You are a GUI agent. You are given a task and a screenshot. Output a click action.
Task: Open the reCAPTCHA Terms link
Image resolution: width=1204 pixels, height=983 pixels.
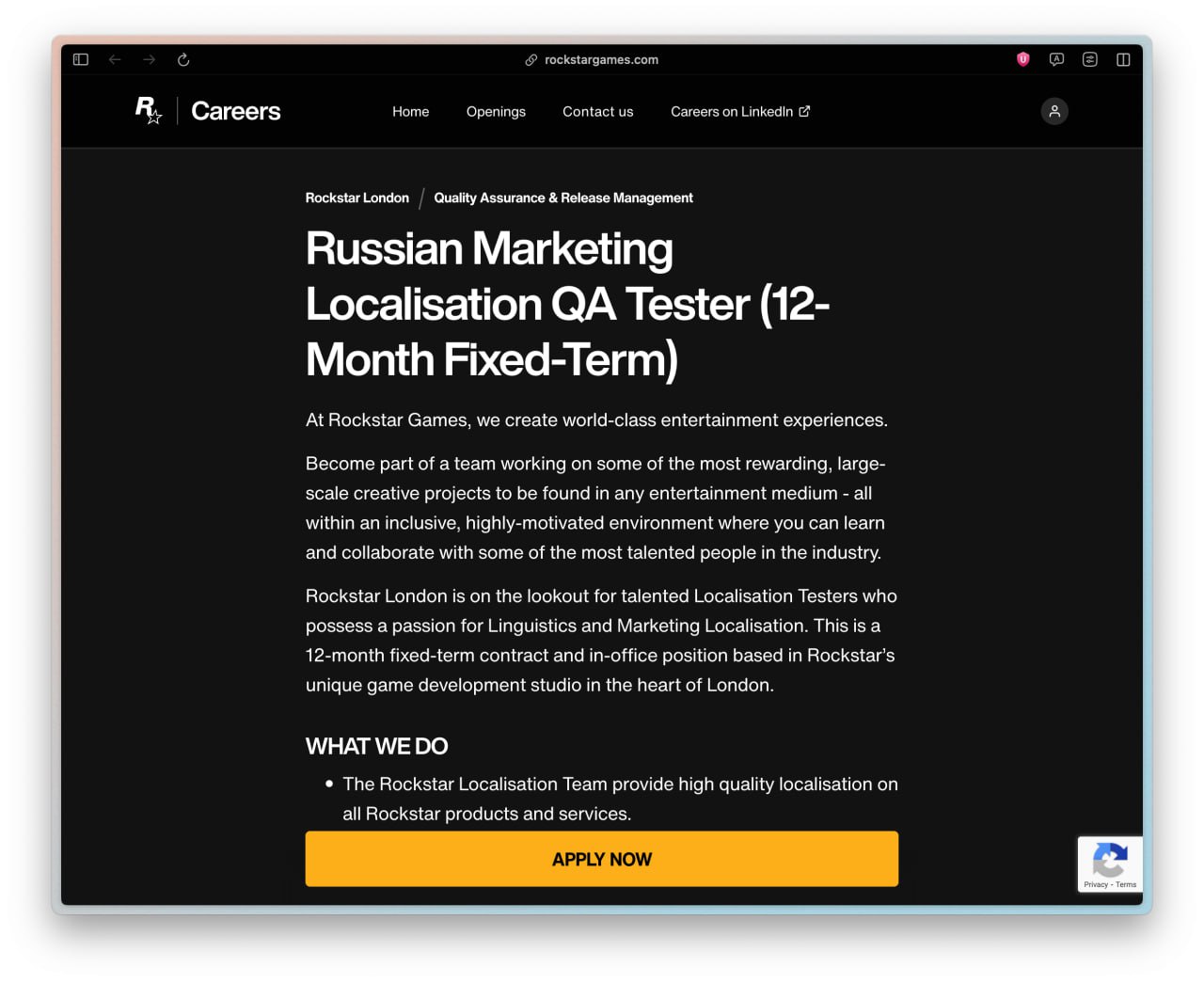pos(1126,884)
